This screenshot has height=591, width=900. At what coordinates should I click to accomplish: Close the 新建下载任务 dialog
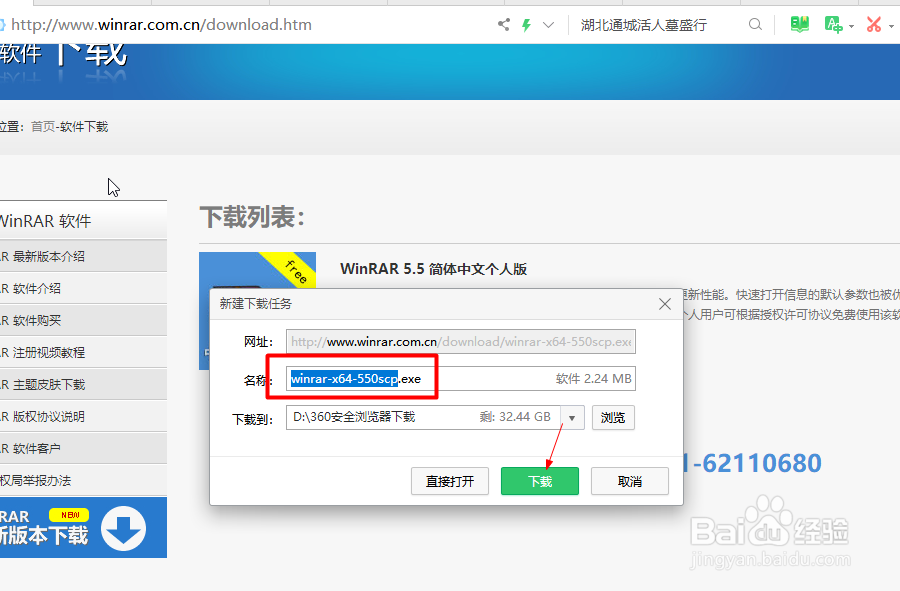point(665,304)
